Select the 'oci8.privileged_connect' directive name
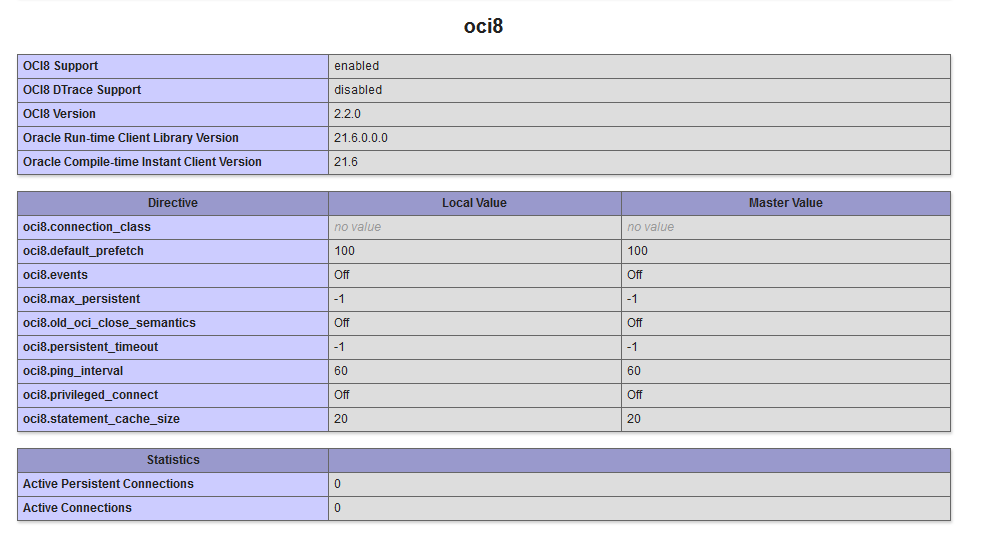986x535 pixels. pyautogui.click(x=91, y=395)
